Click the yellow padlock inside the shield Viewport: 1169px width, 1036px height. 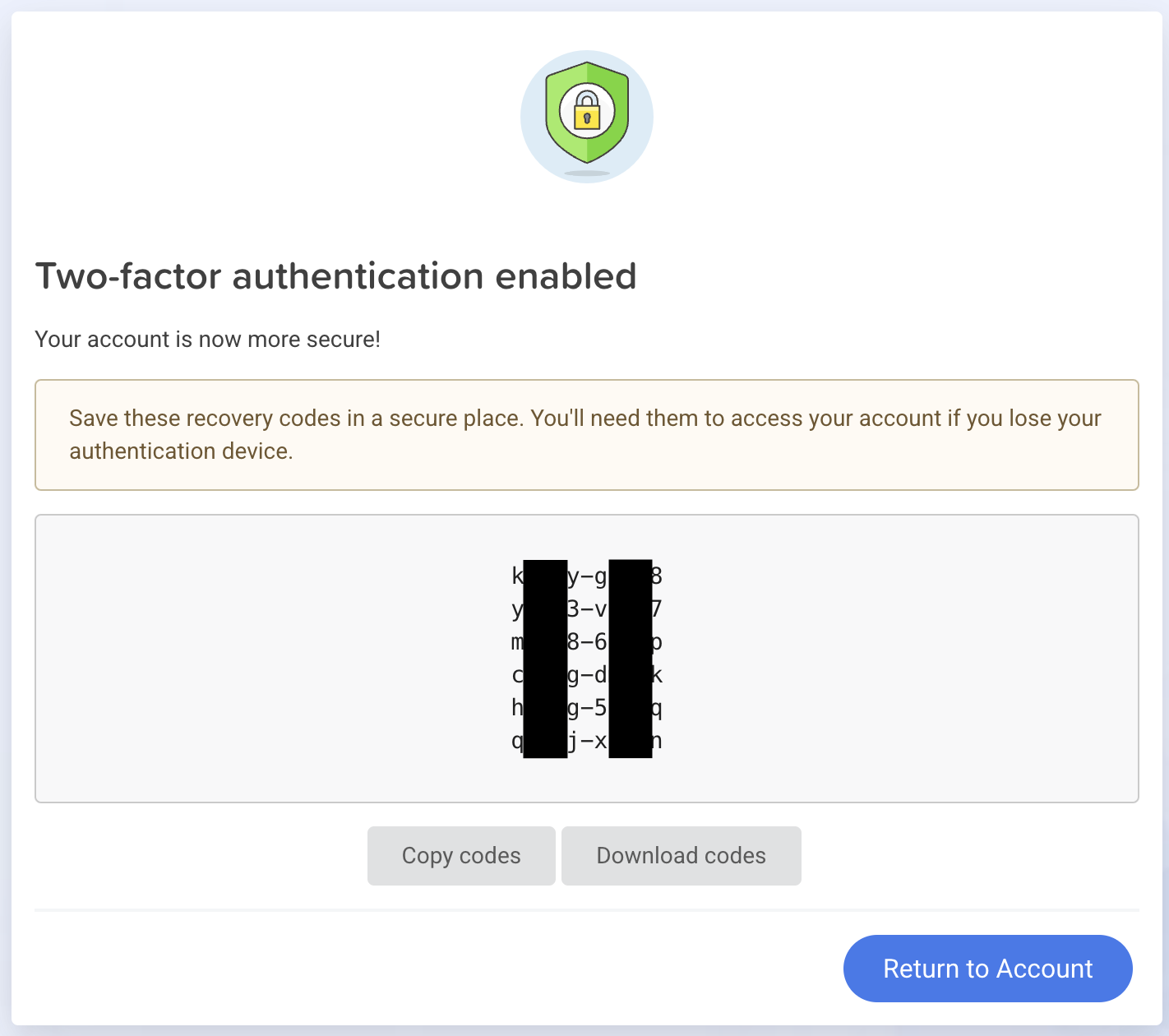click(587, 113)
